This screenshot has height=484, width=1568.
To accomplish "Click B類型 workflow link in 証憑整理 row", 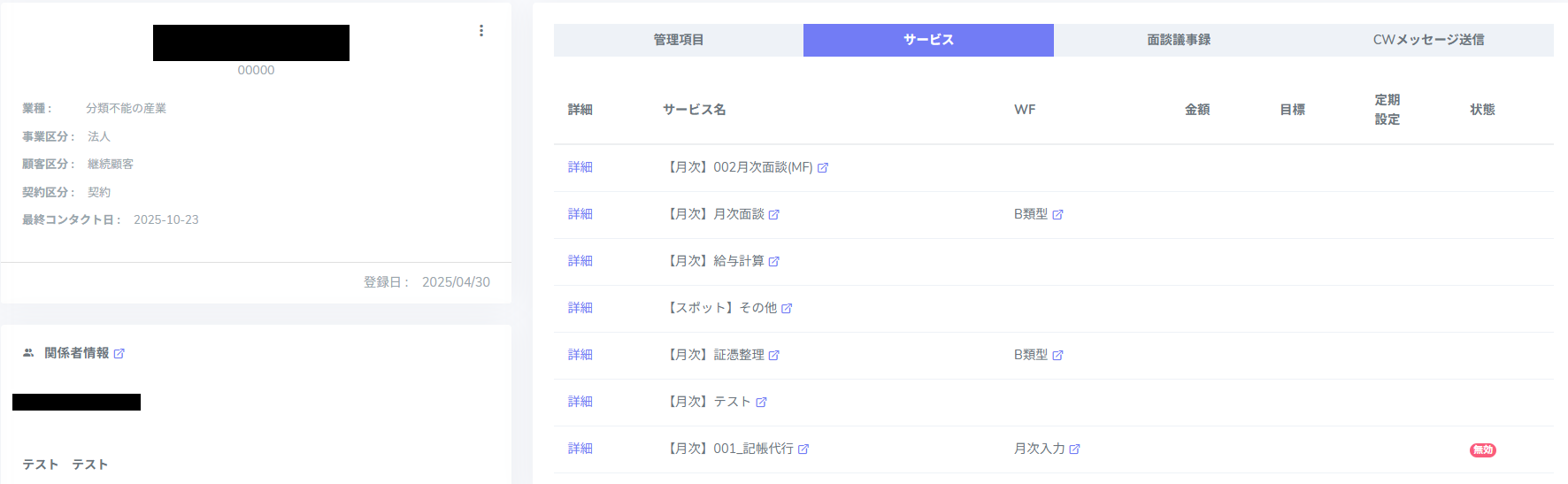I will click(x=1031, y=355).
